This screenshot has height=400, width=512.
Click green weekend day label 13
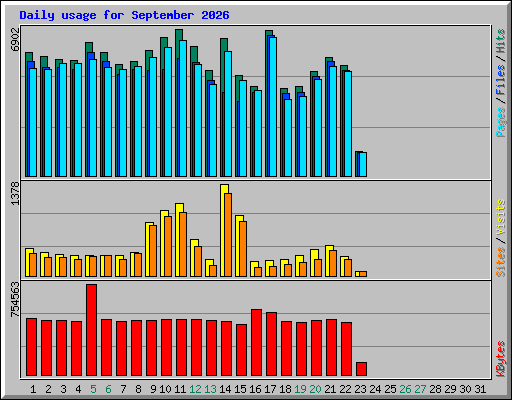tap(210, 389)
